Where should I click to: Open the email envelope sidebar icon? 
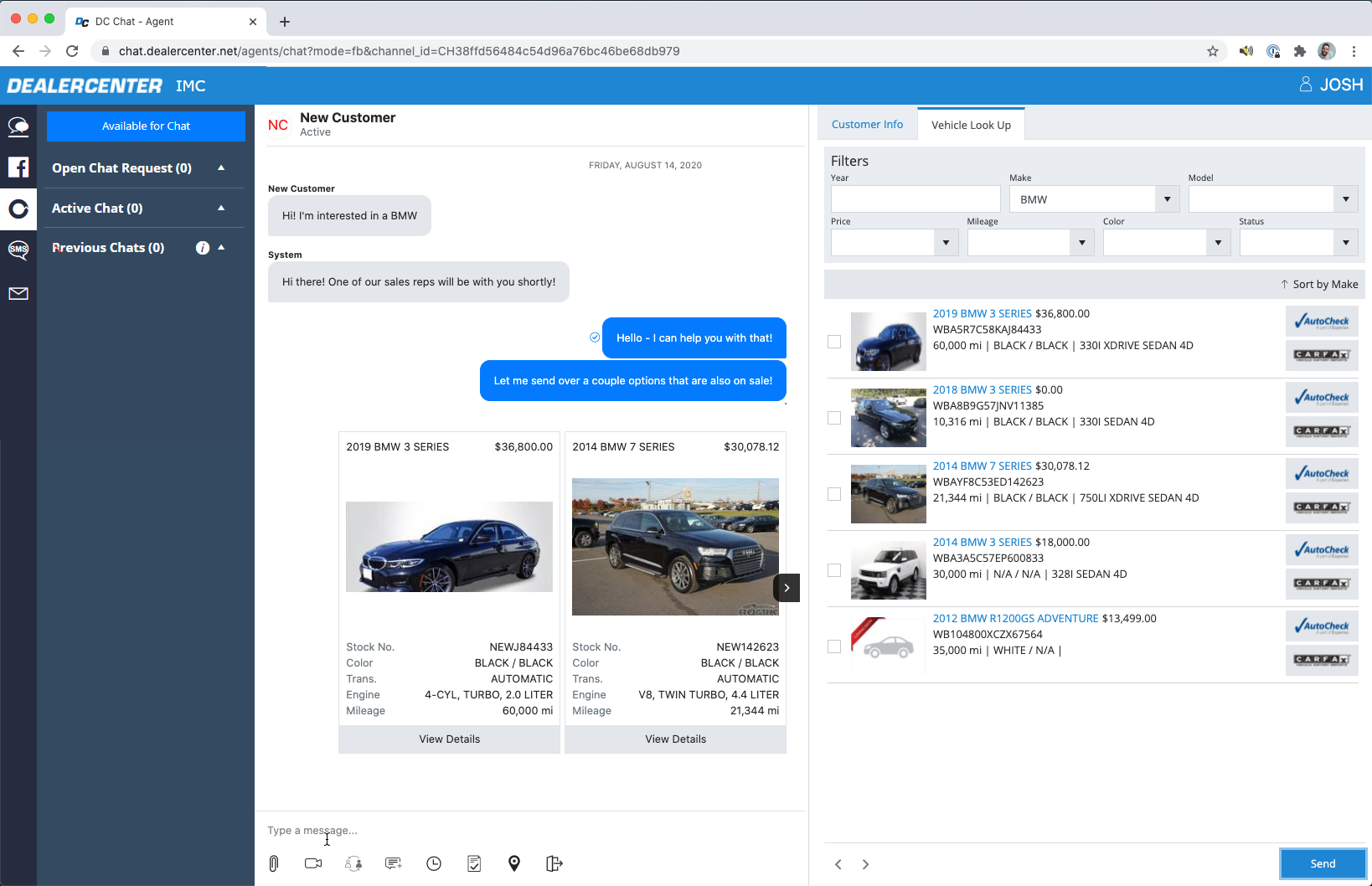pos(18,293)
